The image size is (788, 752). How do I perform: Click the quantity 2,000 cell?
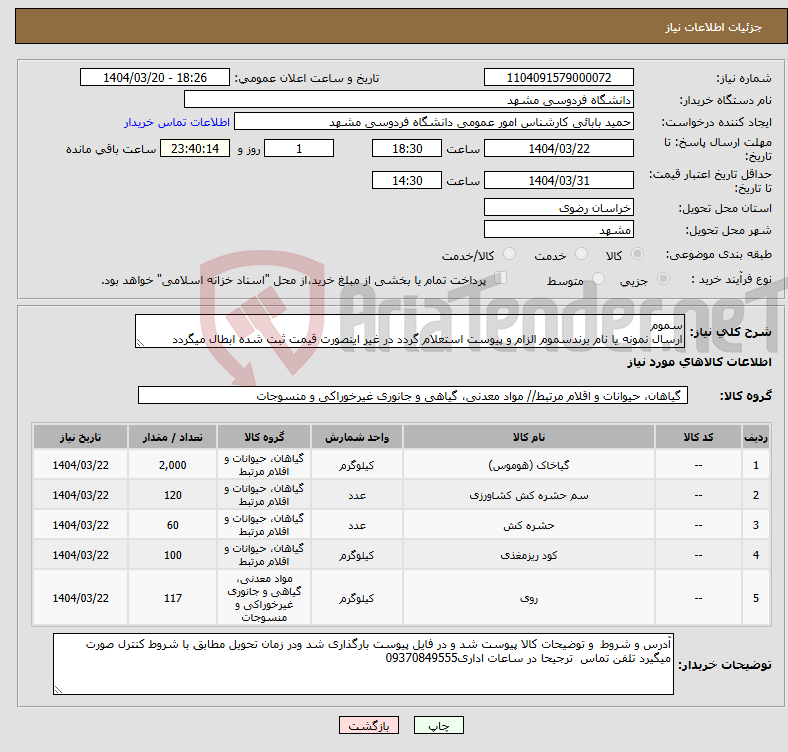click(172, 465)
